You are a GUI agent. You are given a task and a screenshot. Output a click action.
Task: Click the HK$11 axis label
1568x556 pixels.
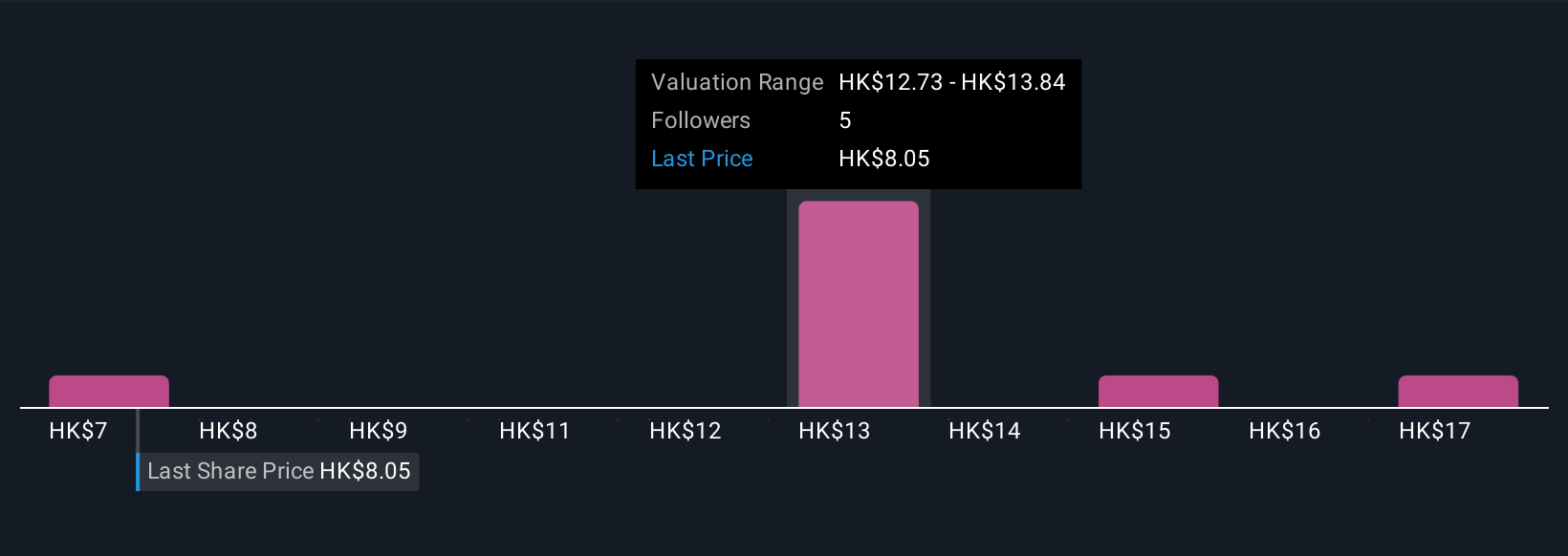pos(534,431)
